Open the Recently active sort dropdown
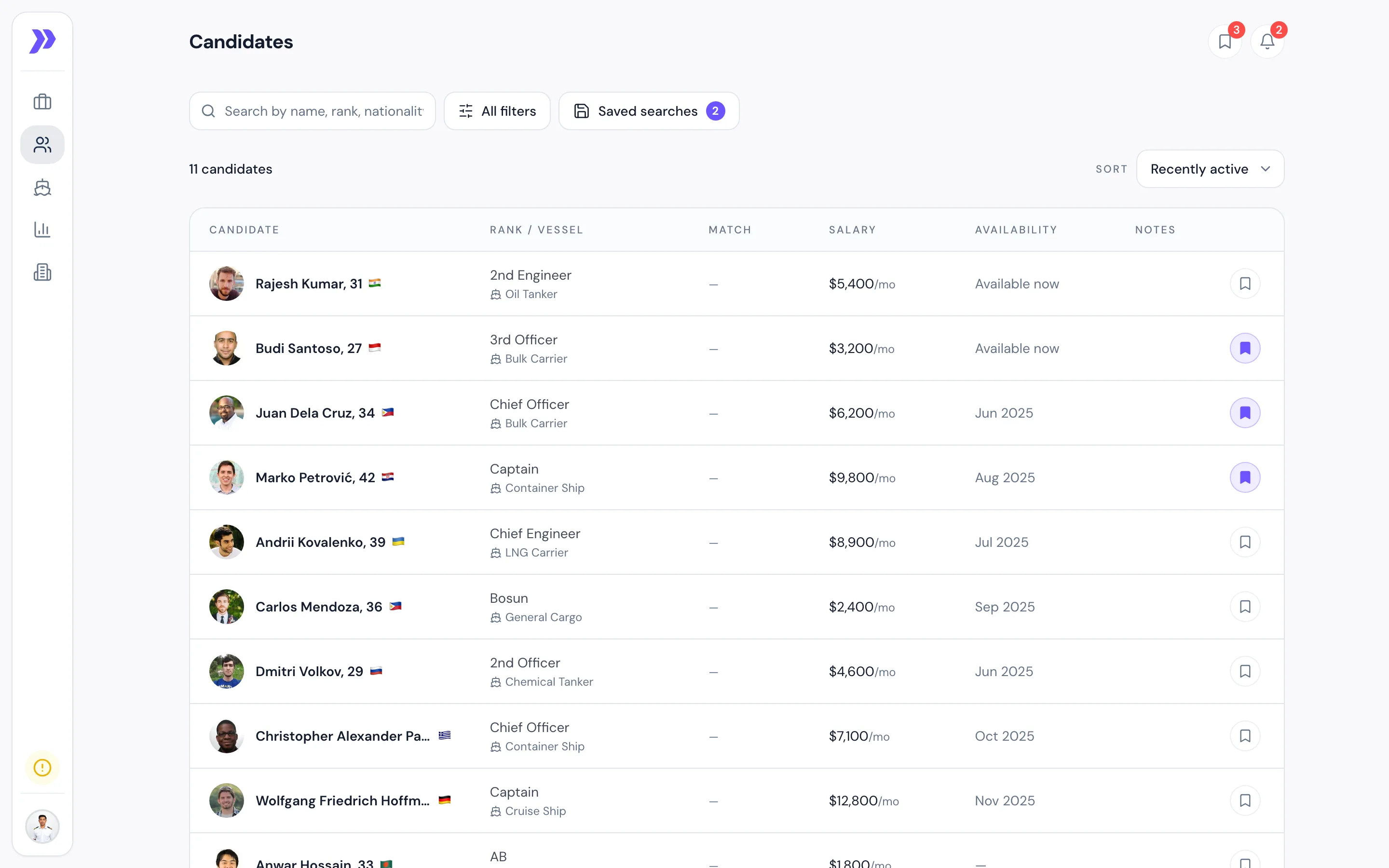 (x=1210, y=169)
